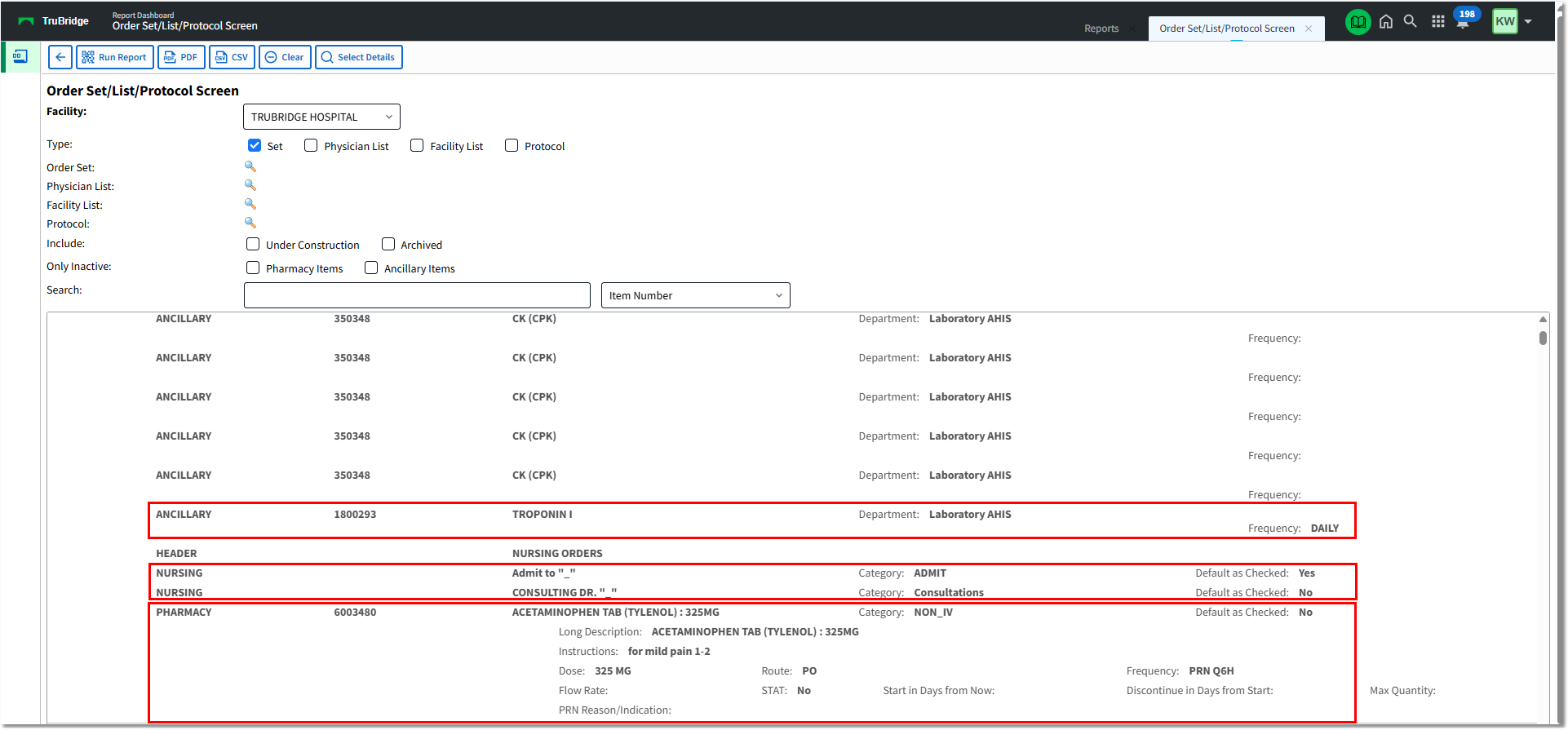Select the Admit to "_" nursing order
Image resolution: width=1568 pixels, height=730 pixels.
543,573
